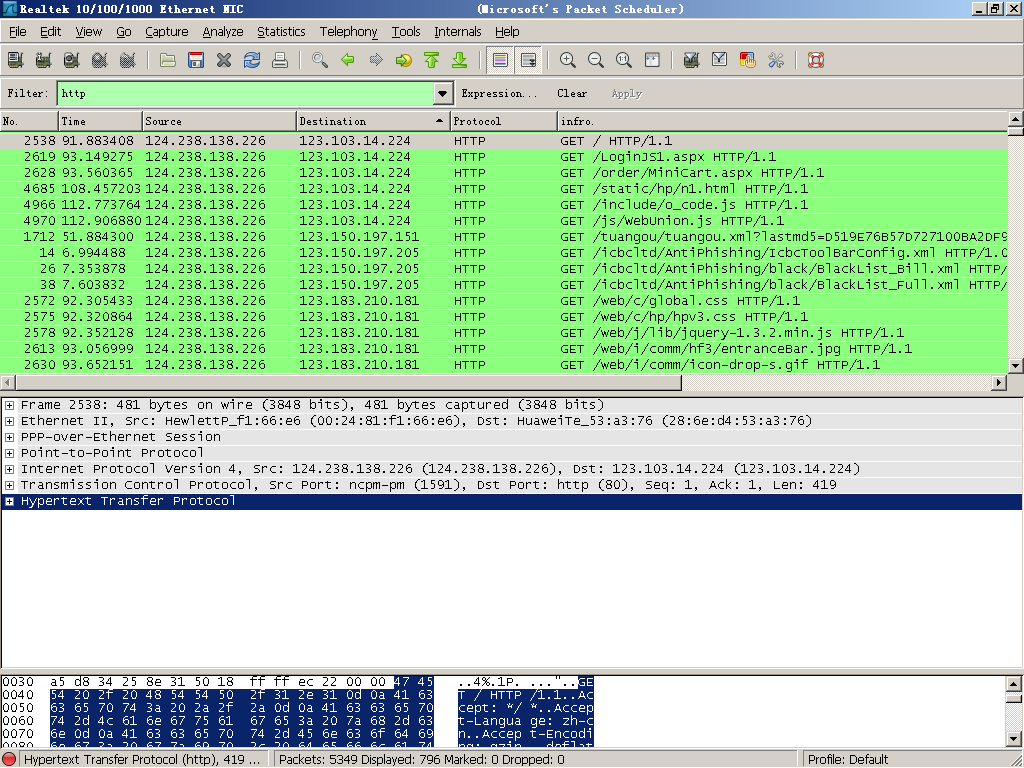Click expert info red circle in status bar

pyautogui.click(x=10, y=760)
